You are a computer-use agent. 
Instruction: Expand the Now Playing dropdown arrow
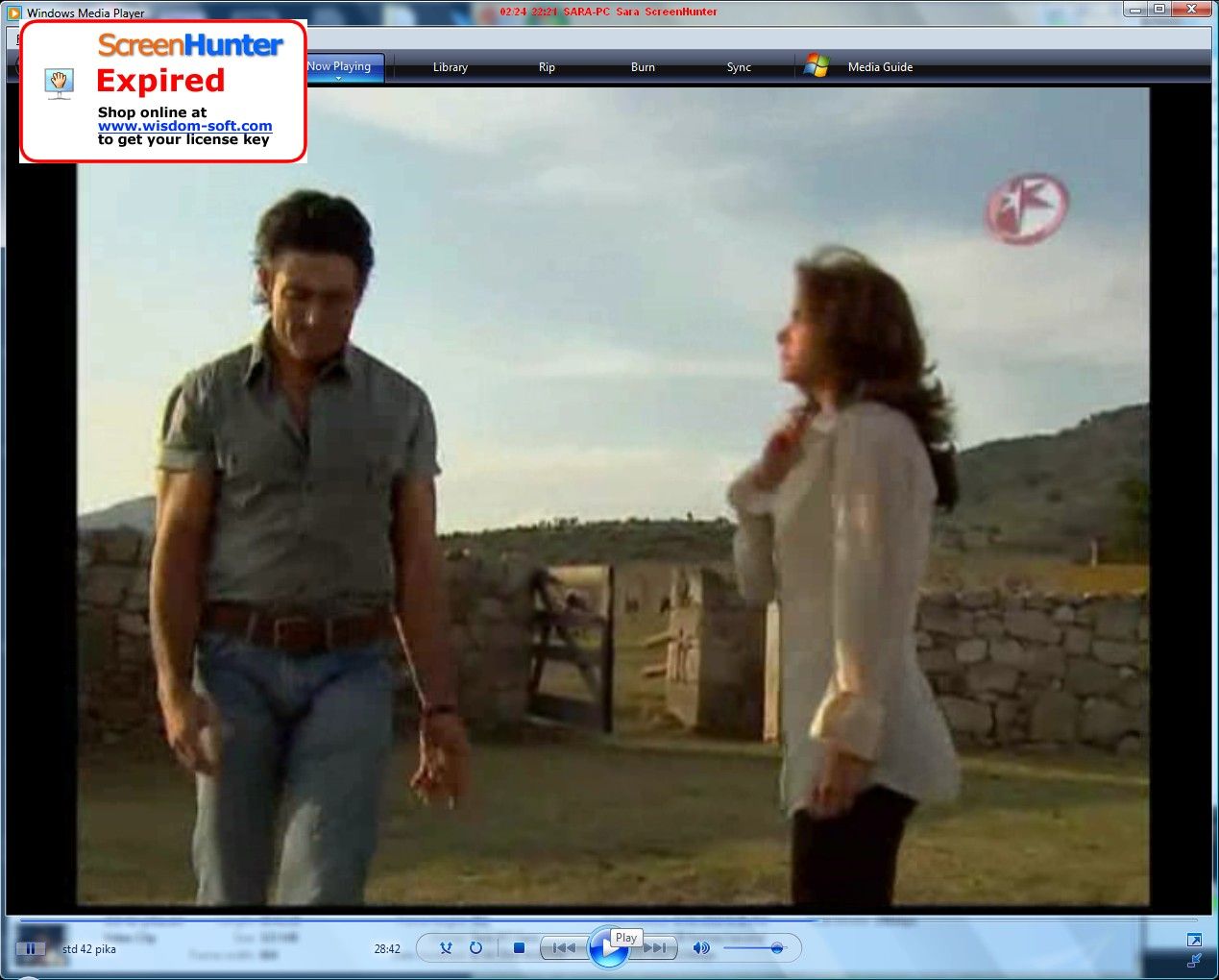click(x=339, y=79)
